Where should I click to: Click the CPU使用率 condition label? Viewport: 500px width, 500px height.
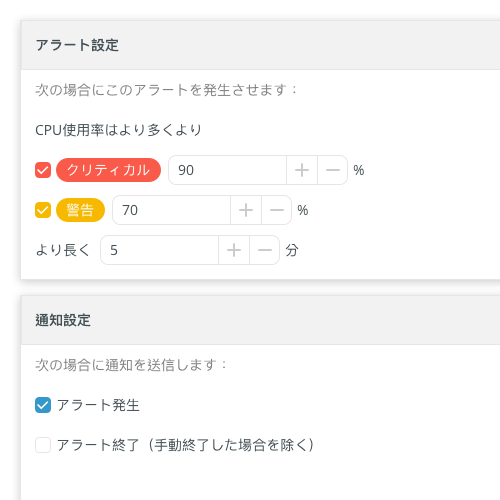coord(118,130)
